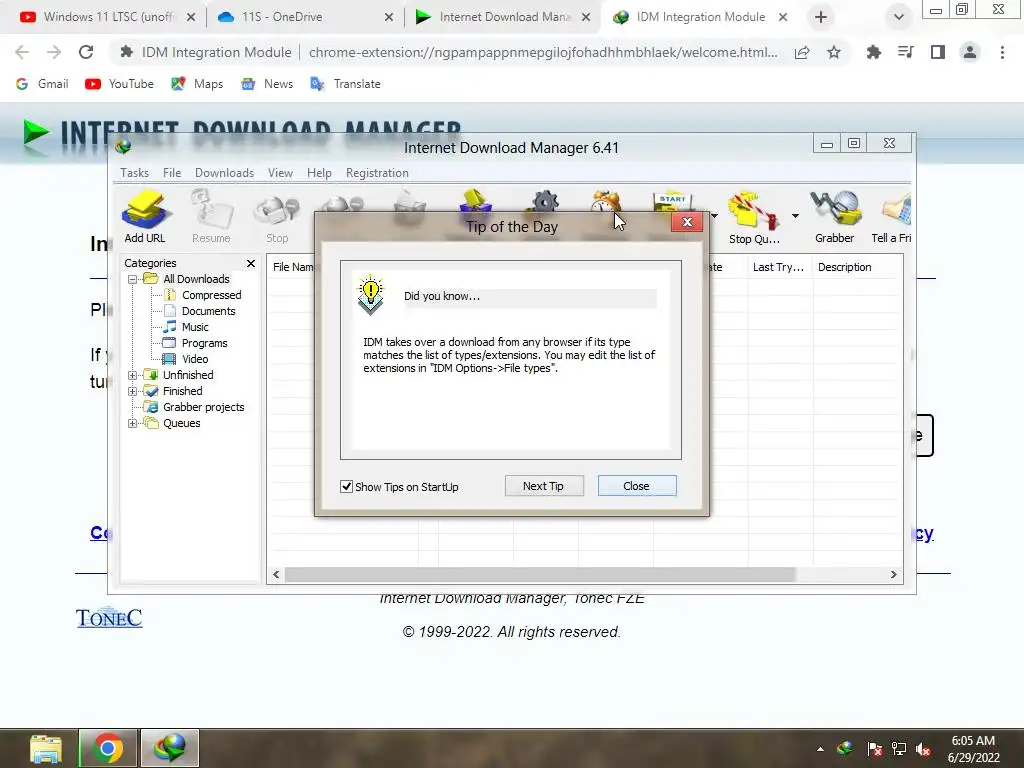The image size is (1024, 768).
Task: Select the Documents category
Action: tap(208, 312)
